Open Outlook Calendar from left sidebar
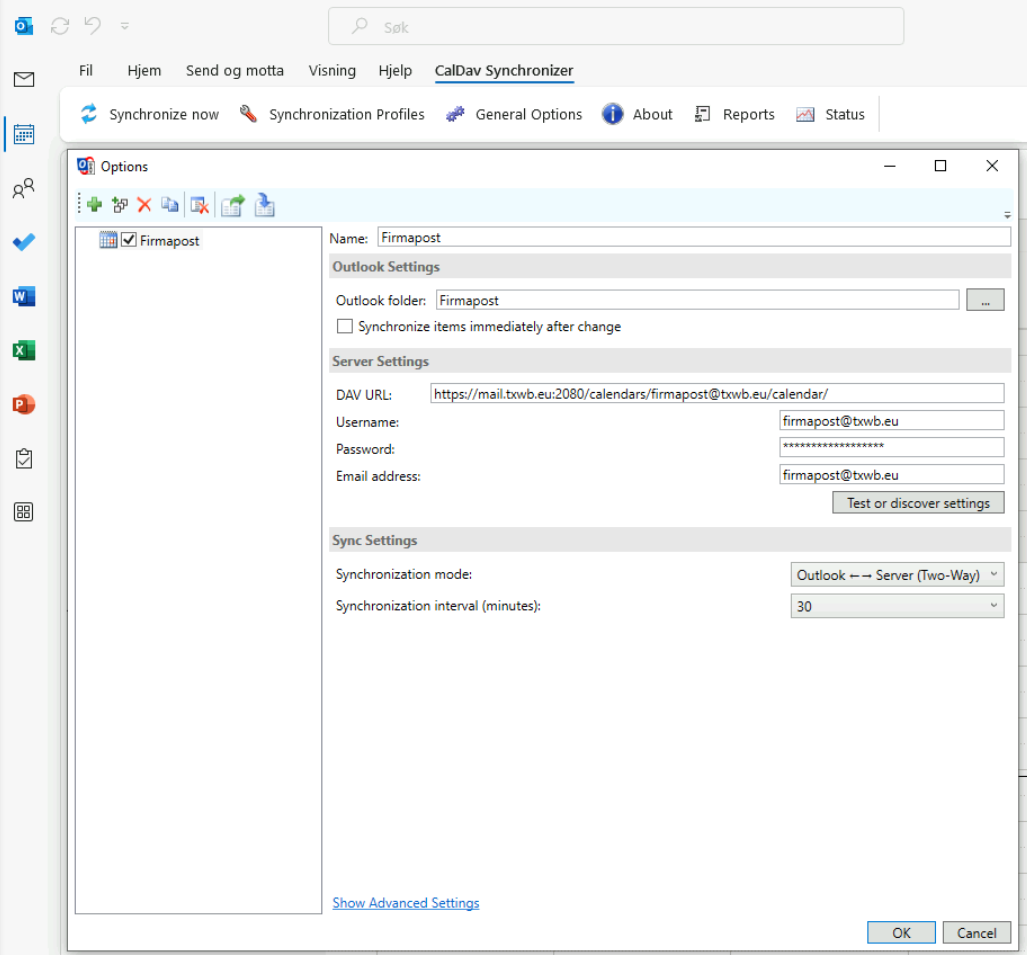 [24, 134]
